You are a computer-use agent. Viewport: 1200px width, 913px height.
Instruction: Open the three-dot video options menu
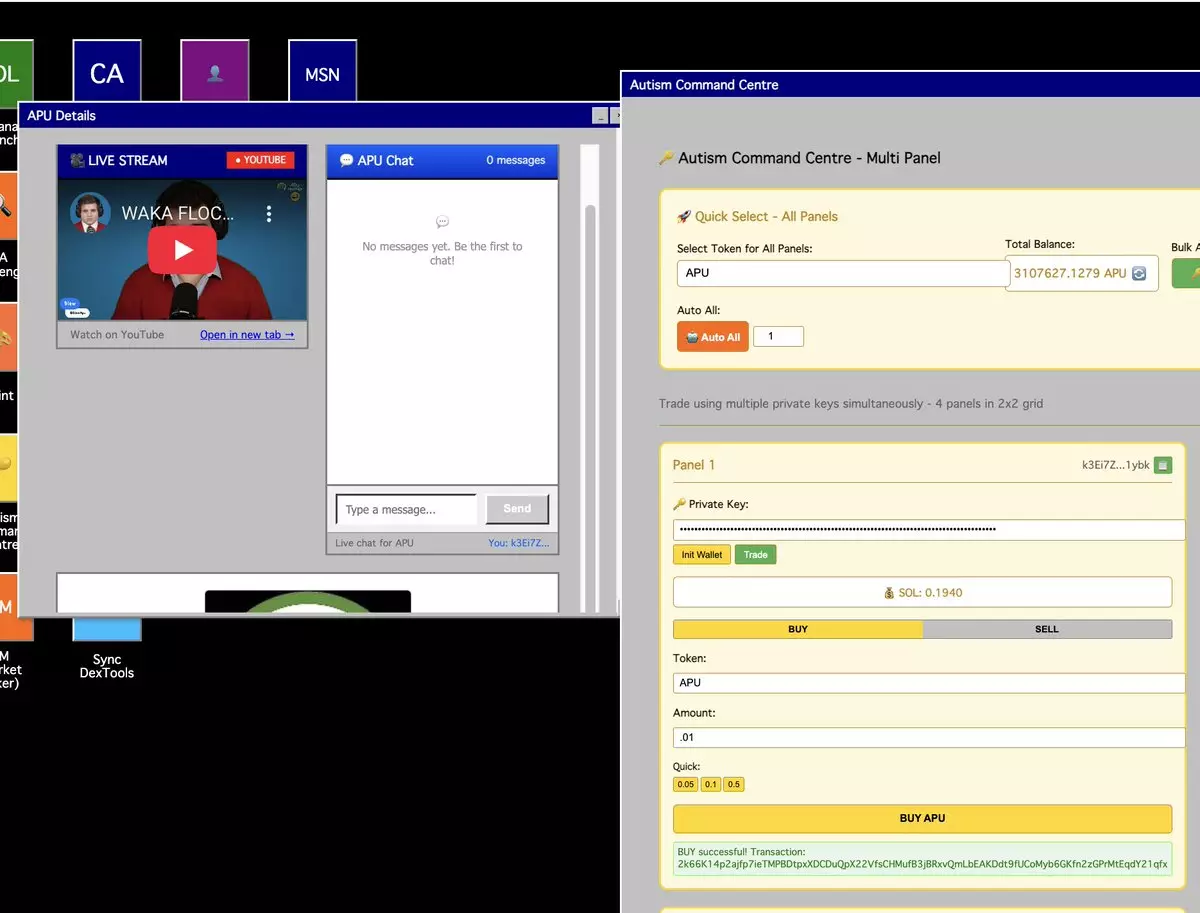(268, 214)
